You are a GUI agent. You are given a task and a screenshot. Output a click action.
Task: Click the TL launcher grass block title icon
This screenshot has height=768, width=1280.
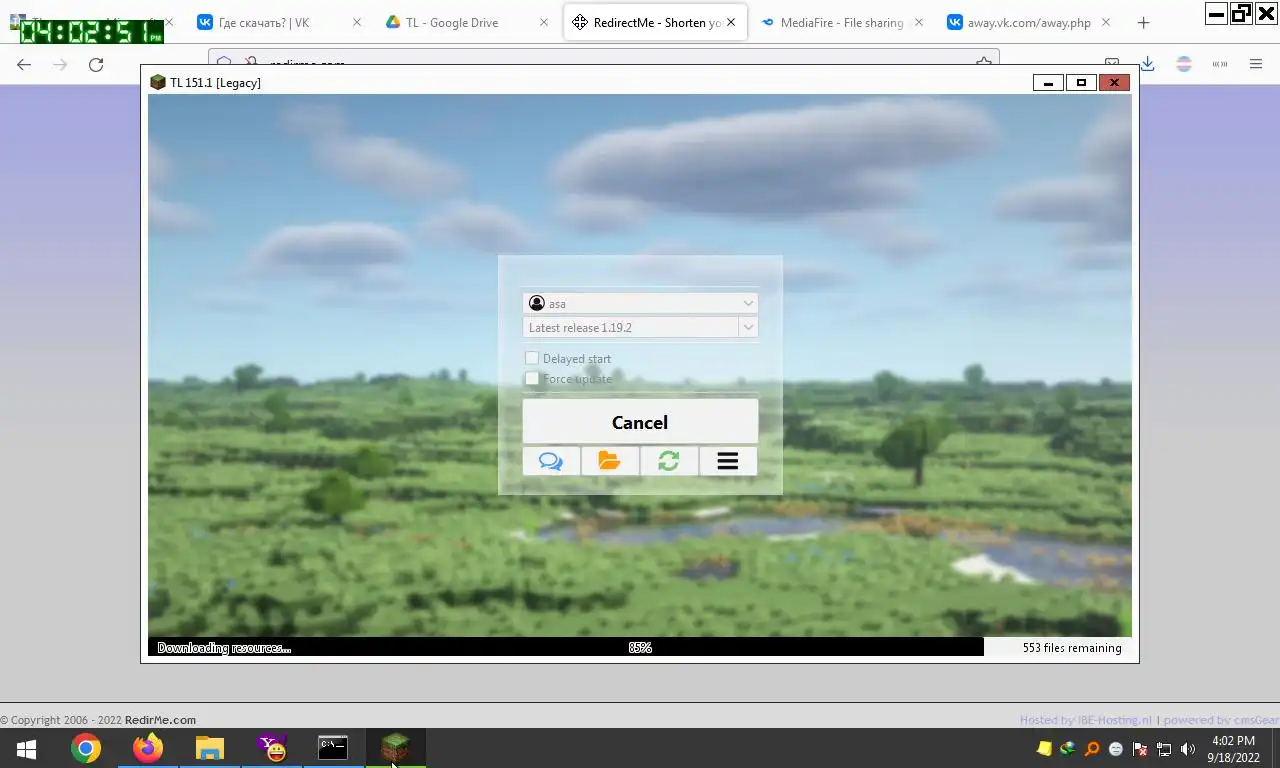(x=157, y=82)
